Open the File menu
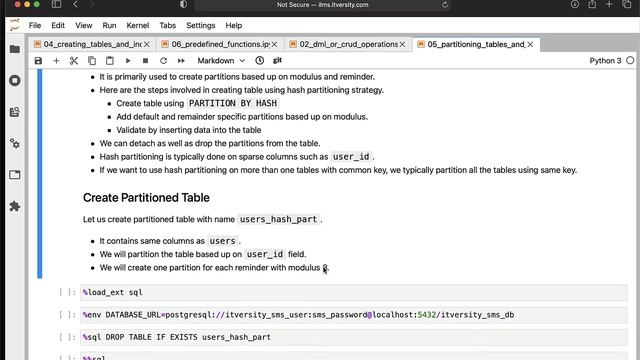 (35, 25)
